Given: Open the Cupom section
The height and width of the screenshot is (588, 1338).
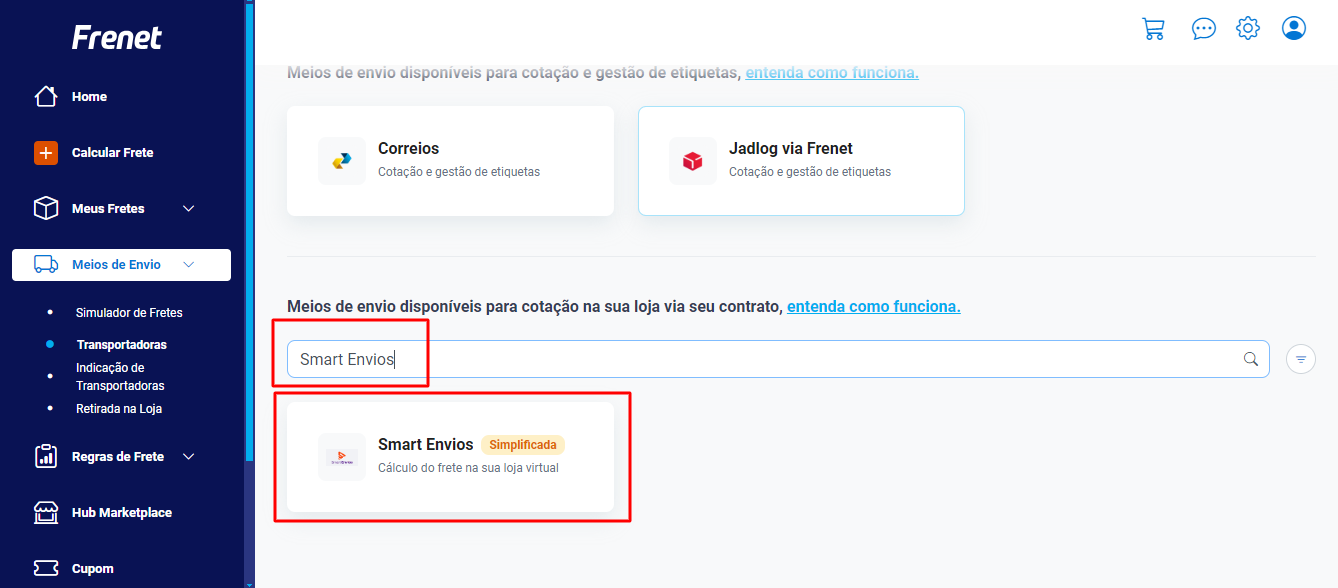Looking at the screenshot, I should (92, 569).
